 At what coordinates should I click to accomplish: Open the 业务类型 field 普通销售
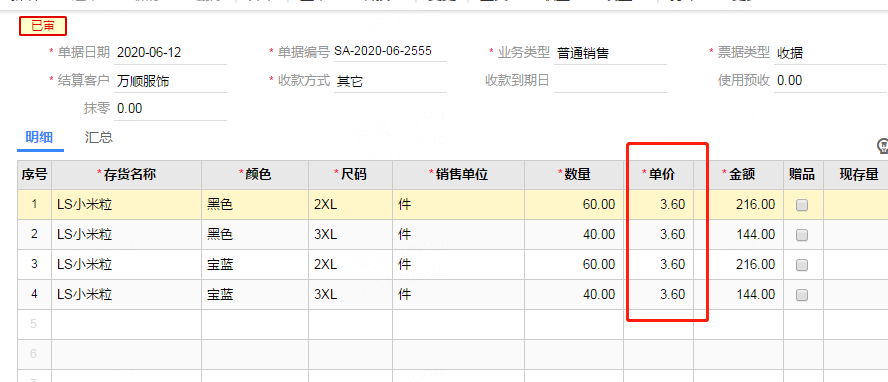[610, 54]
